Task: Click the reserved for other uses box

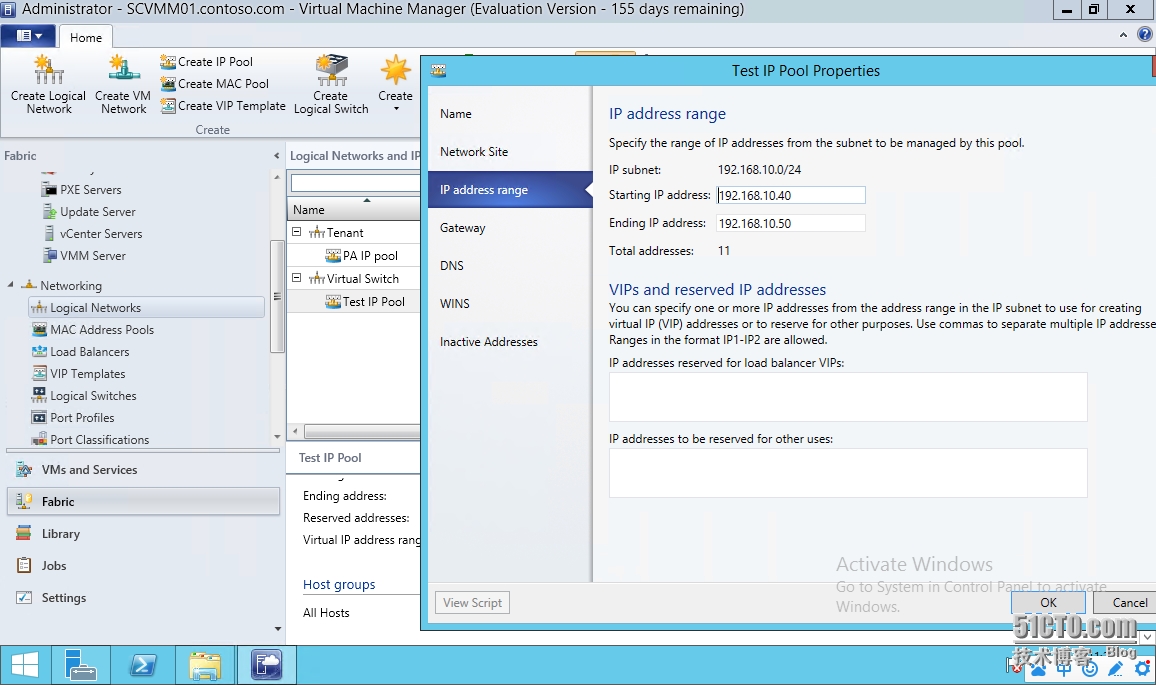Action: (x=848, y=473)
